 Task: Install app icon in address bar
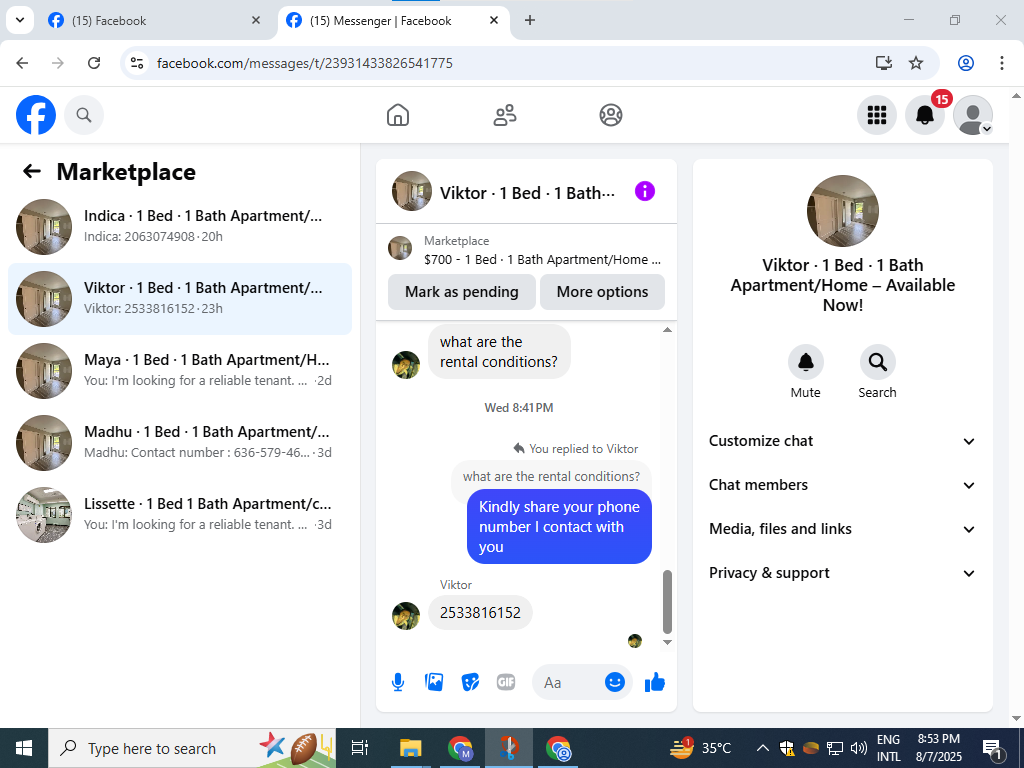884,63
